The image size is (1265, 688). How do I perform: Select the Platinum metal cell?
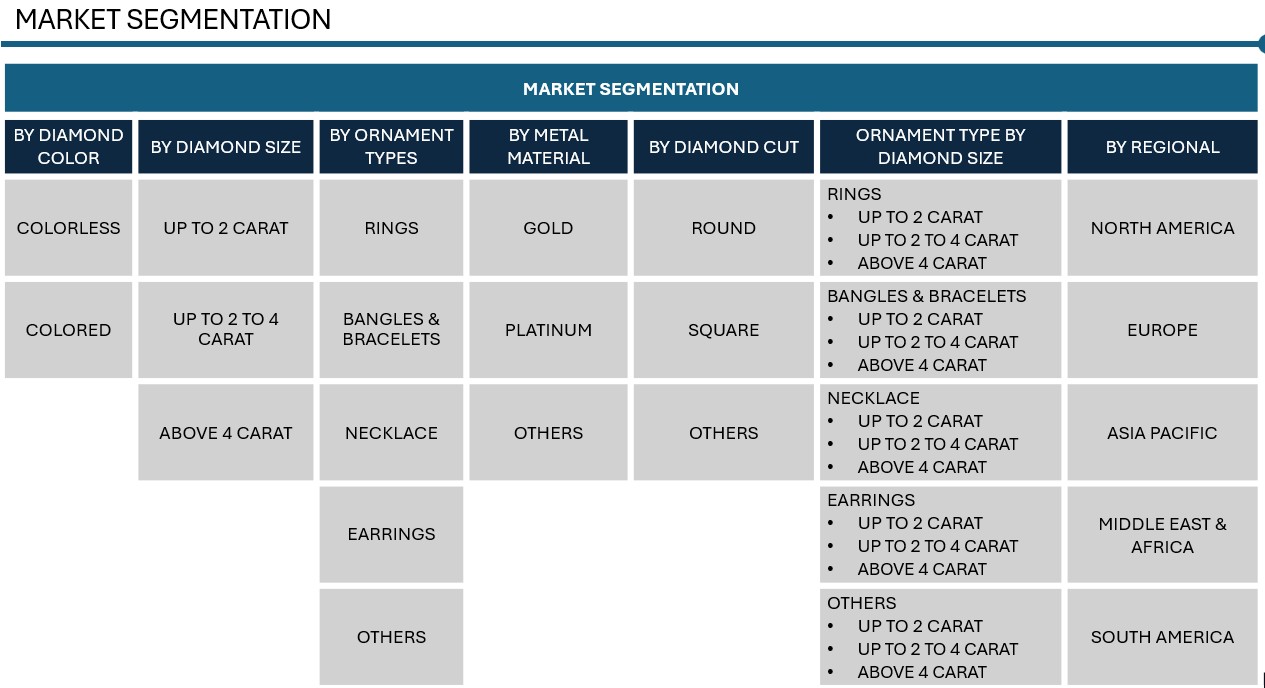pyautogui.click(x=548, y=330)
